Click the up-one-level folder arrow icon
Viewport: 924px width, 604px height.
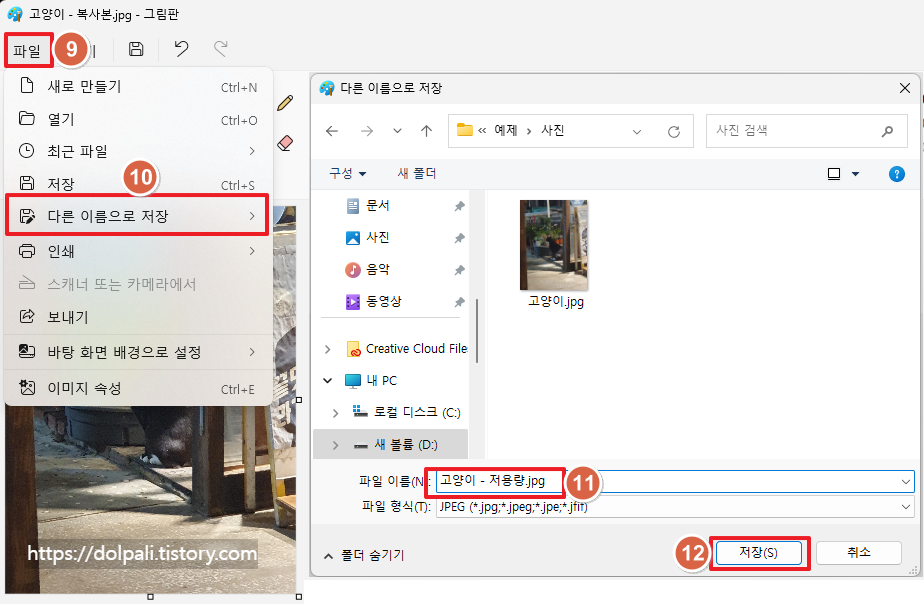(425, 131)
